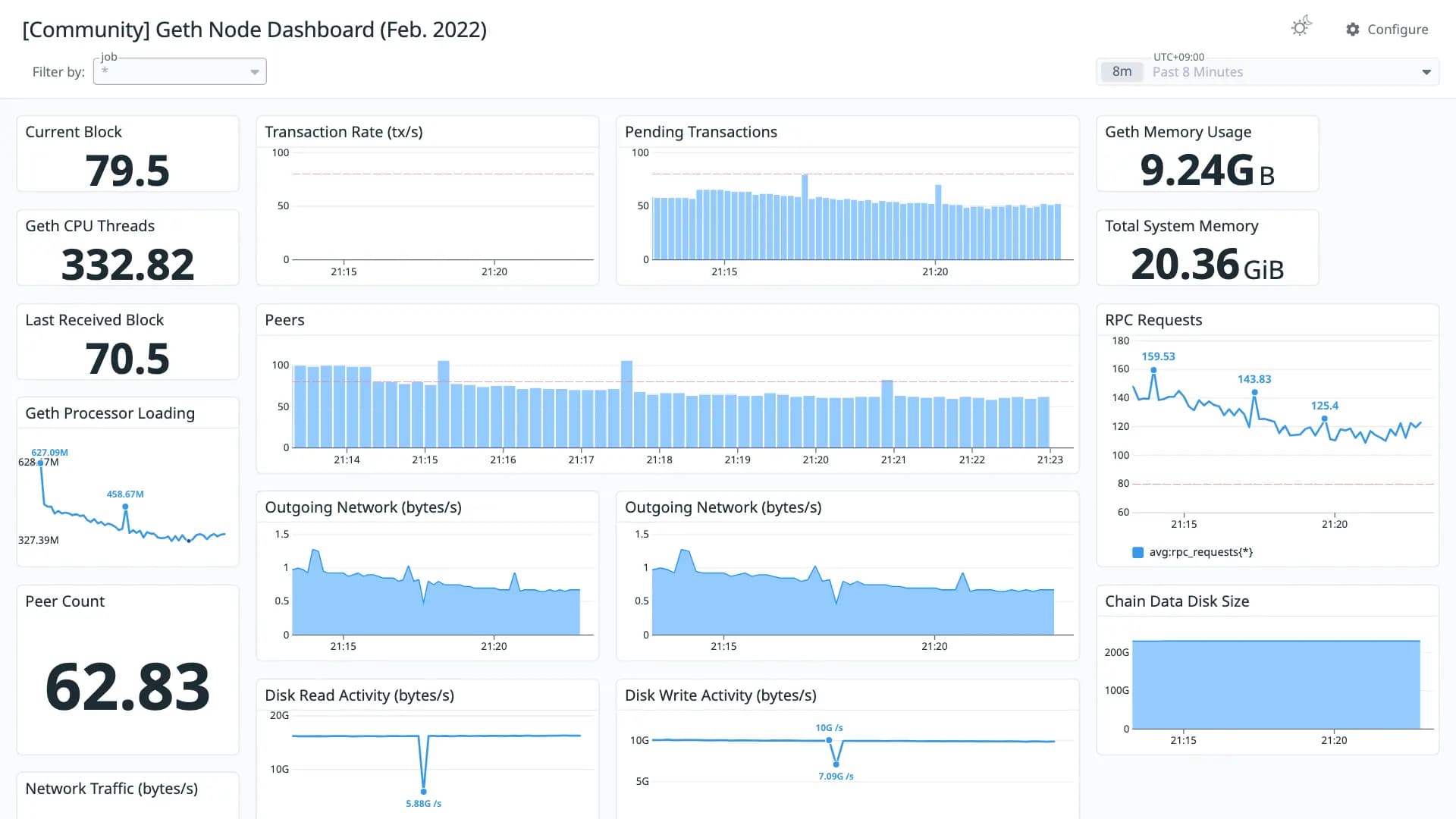Click the tallest Pending Transactions bar
This screenshot has width=1456, height=819.
tap(805, 217)
